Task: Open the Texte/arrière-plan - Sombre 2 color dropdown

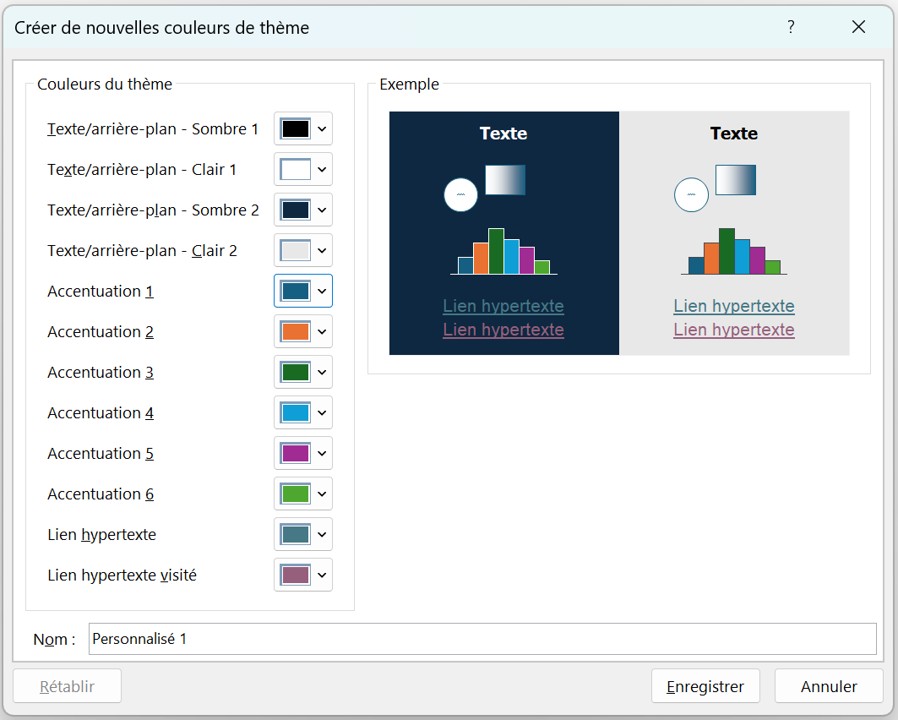Action: pos(303,210)
